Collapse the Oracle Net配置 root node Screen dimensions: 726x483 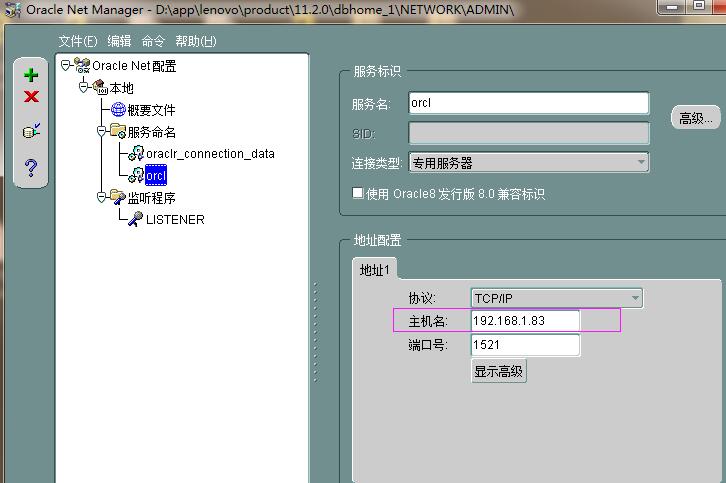[x=65, y=65]
